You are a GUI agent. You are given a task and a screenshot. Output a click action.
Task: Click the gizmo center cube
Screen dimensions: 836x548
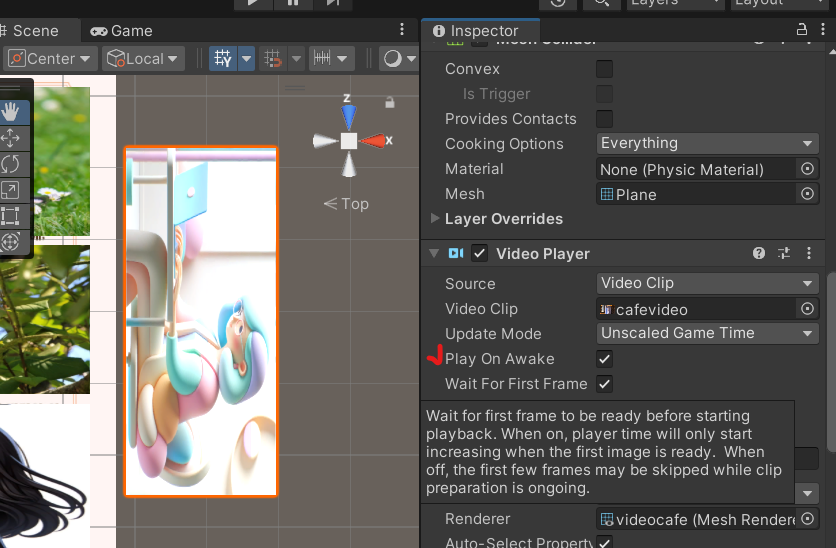coord(349,141)
